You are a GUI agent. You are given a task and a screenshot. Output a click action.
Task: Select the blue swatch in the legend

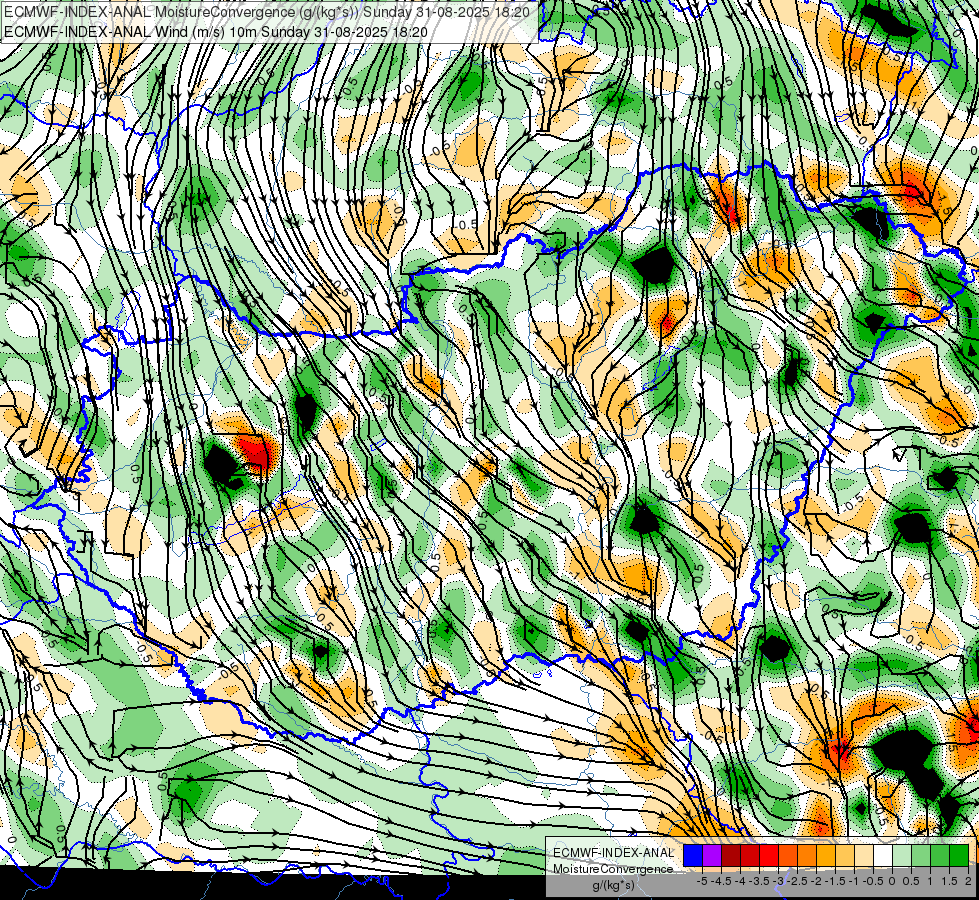(x=693, y=855)
